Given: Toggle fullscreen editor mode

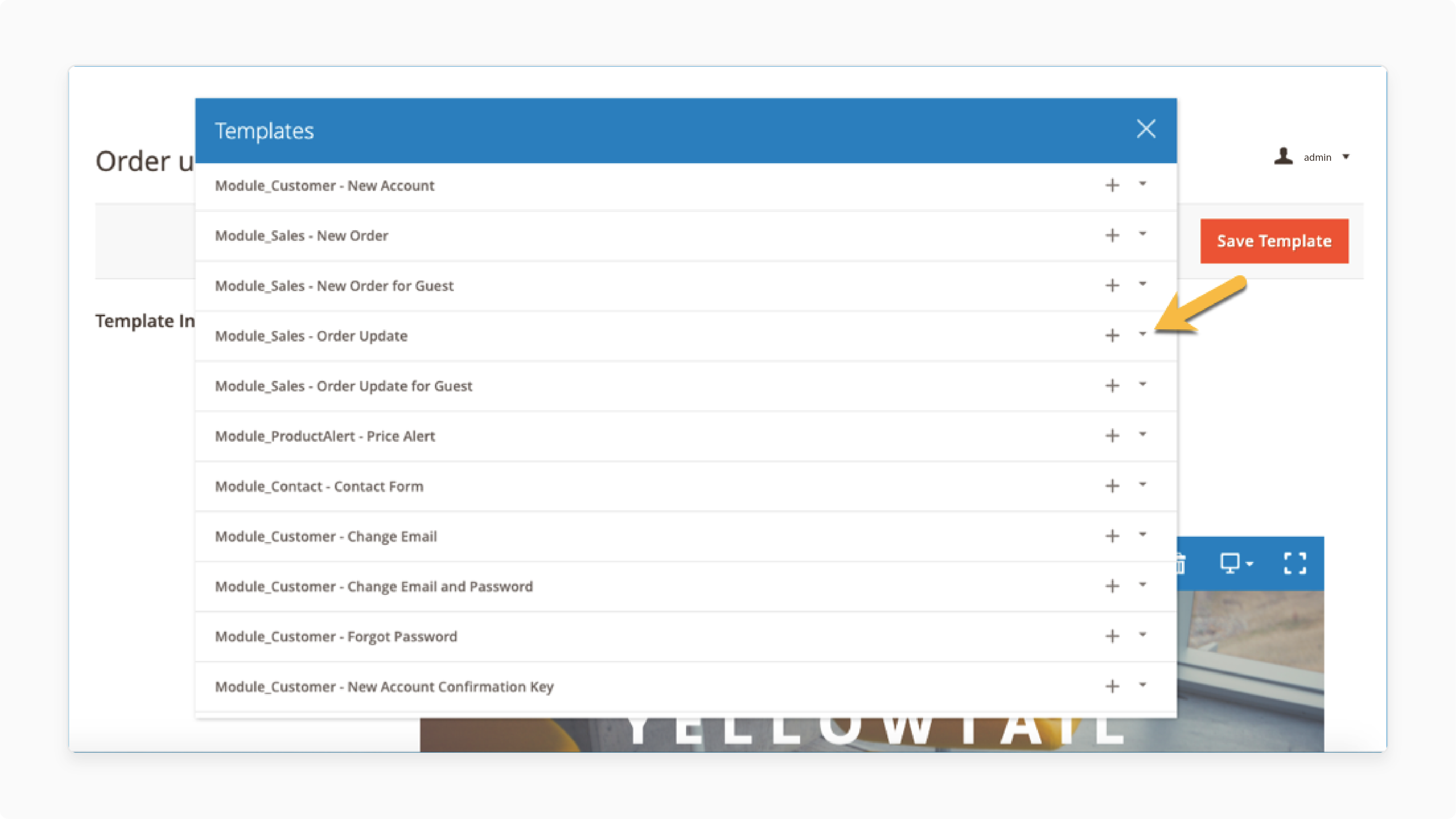Looking at the screenshot, I should point(1295,563).
